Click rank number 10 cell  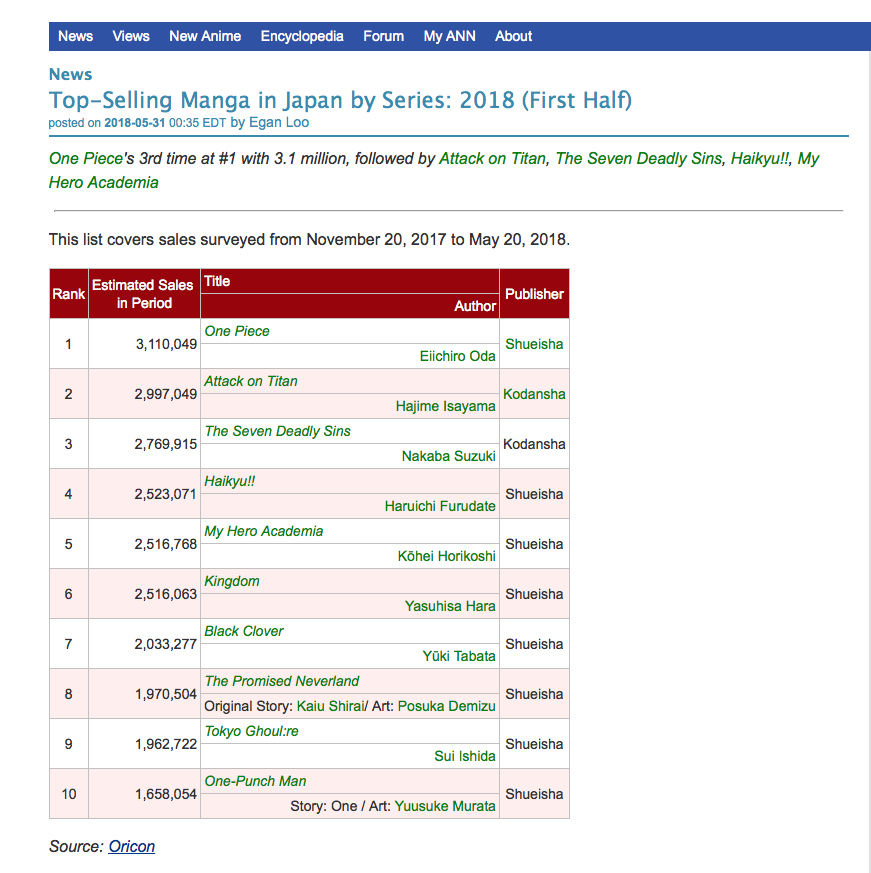coord(68,794)
